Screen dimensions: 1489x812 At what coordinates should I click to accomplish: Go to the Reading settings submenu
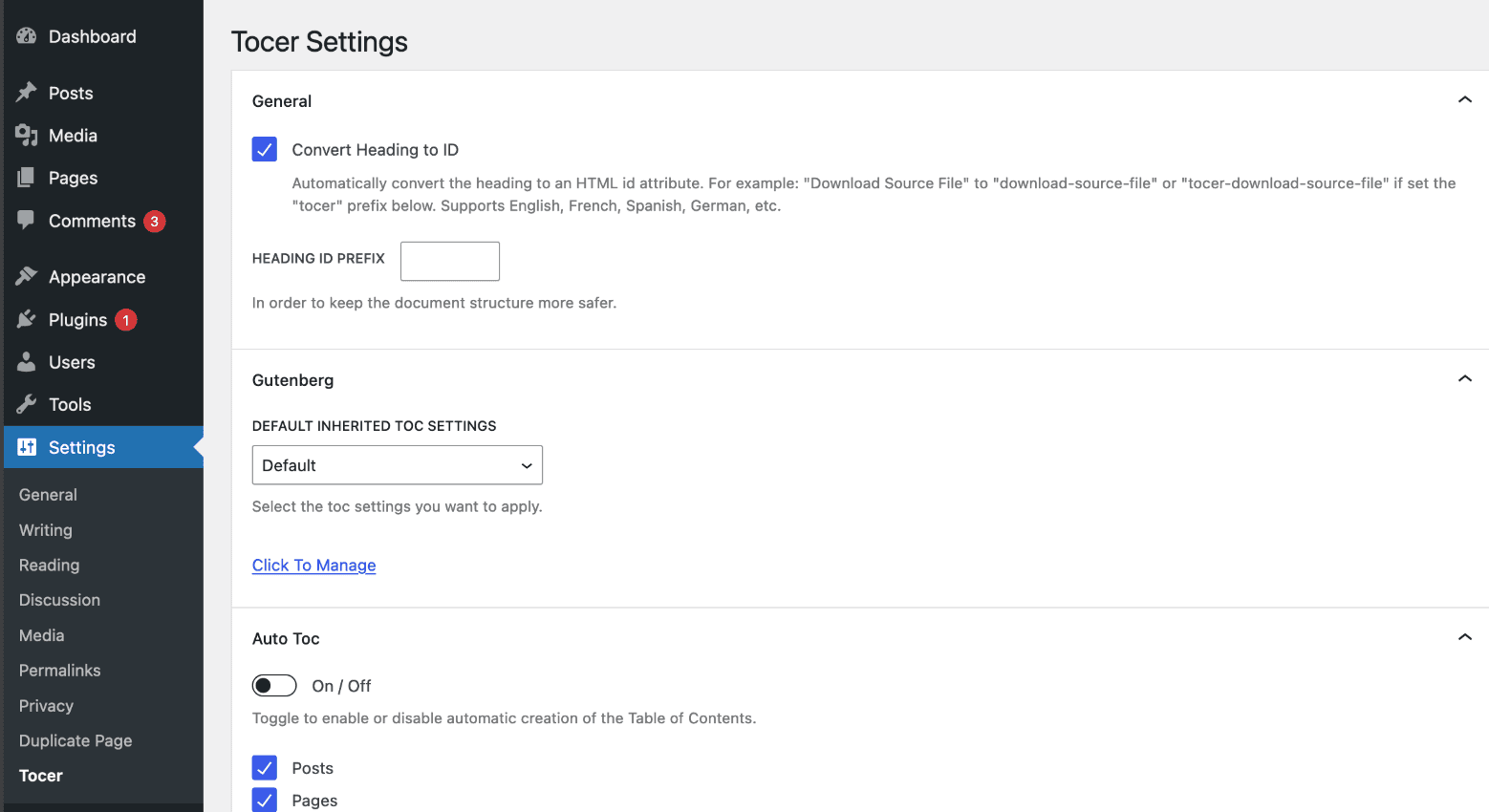pyautogui.click(x=49, y=566)
